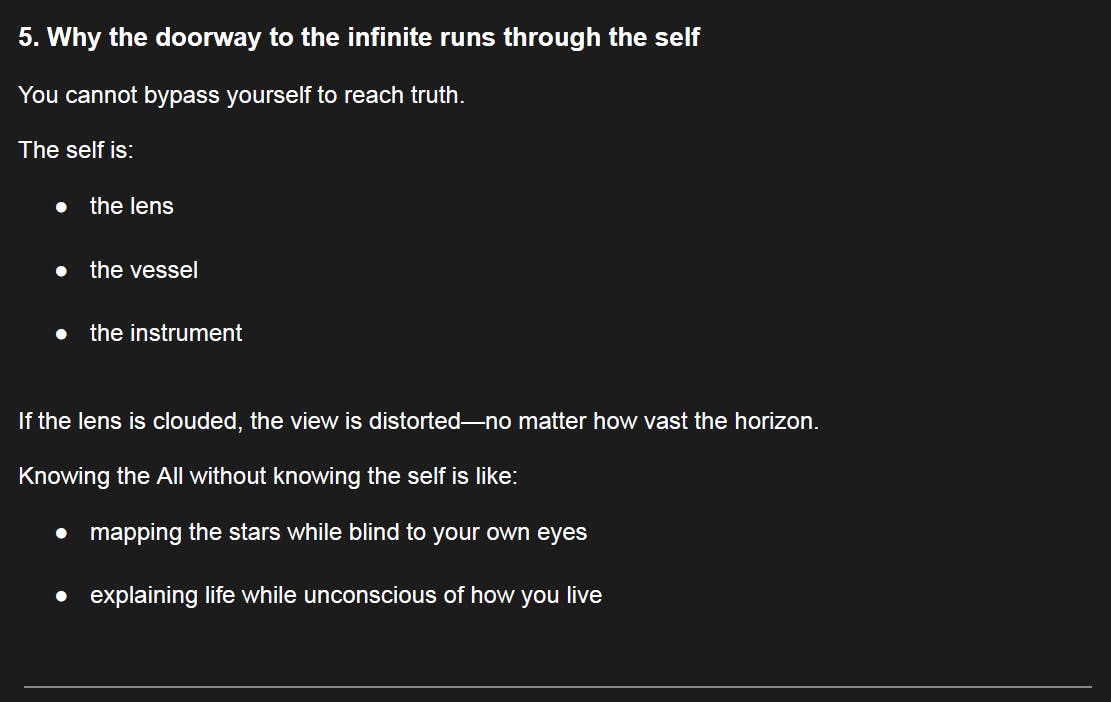
Task: Click the "The self is:" line
Action: pyautogui.click(x=76, y=150)
